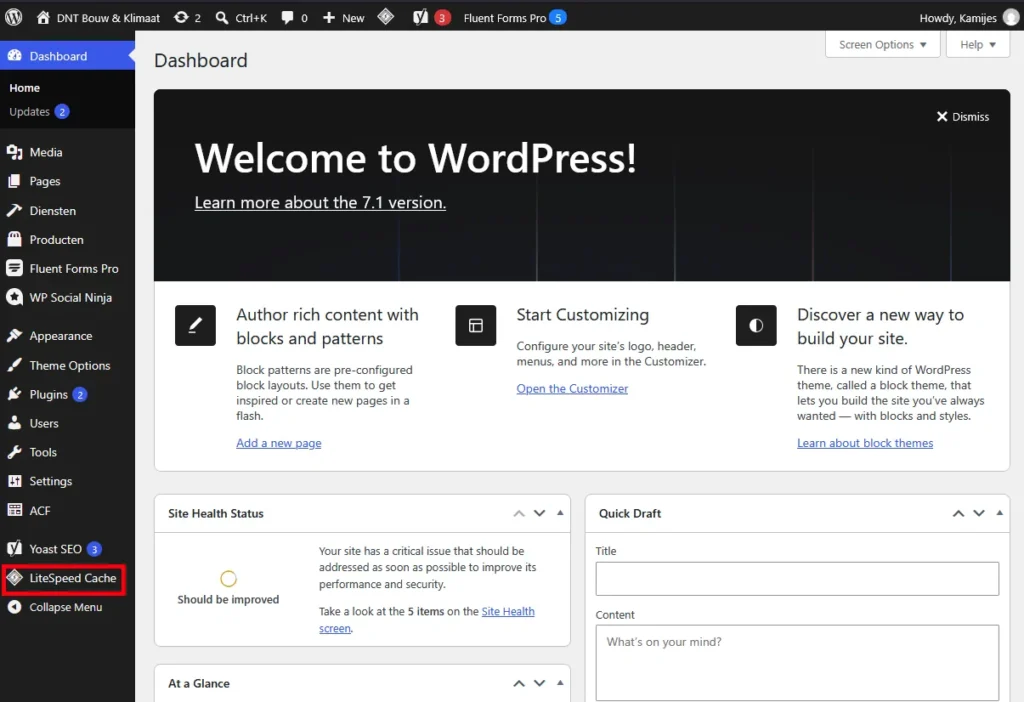Click the Yoast SEO sidebar icon
1024x702 pixels.
coord(14,549)
